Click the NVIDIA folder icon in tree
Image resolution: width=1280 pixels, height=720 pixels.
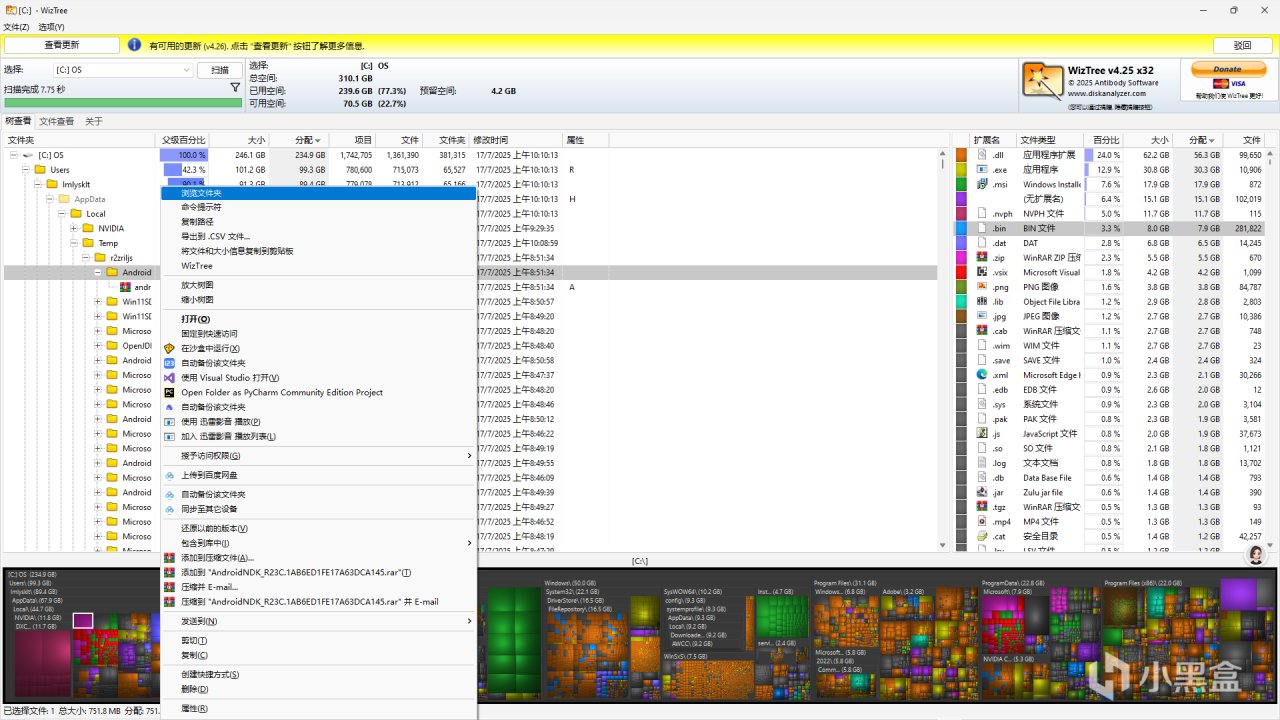pos(87,228)
